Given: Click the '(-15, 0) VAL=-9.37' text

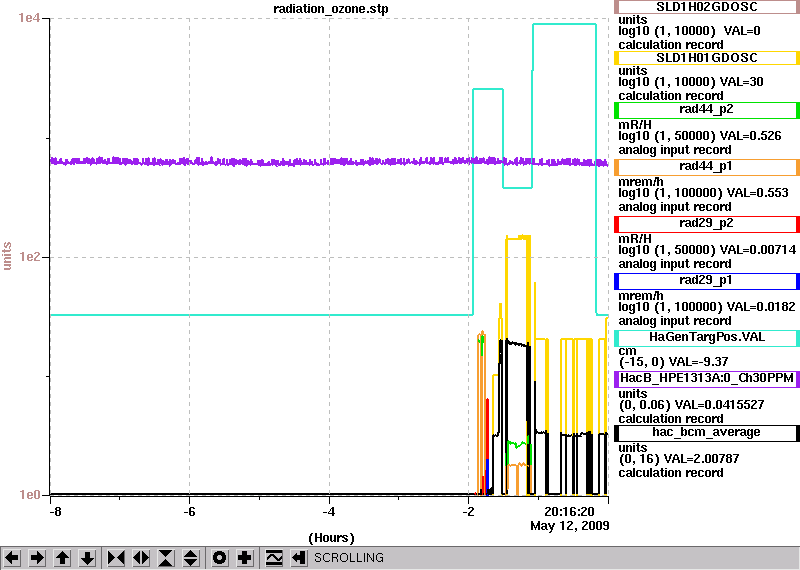Looking at the screenshot, I should (x=673, y=362).
